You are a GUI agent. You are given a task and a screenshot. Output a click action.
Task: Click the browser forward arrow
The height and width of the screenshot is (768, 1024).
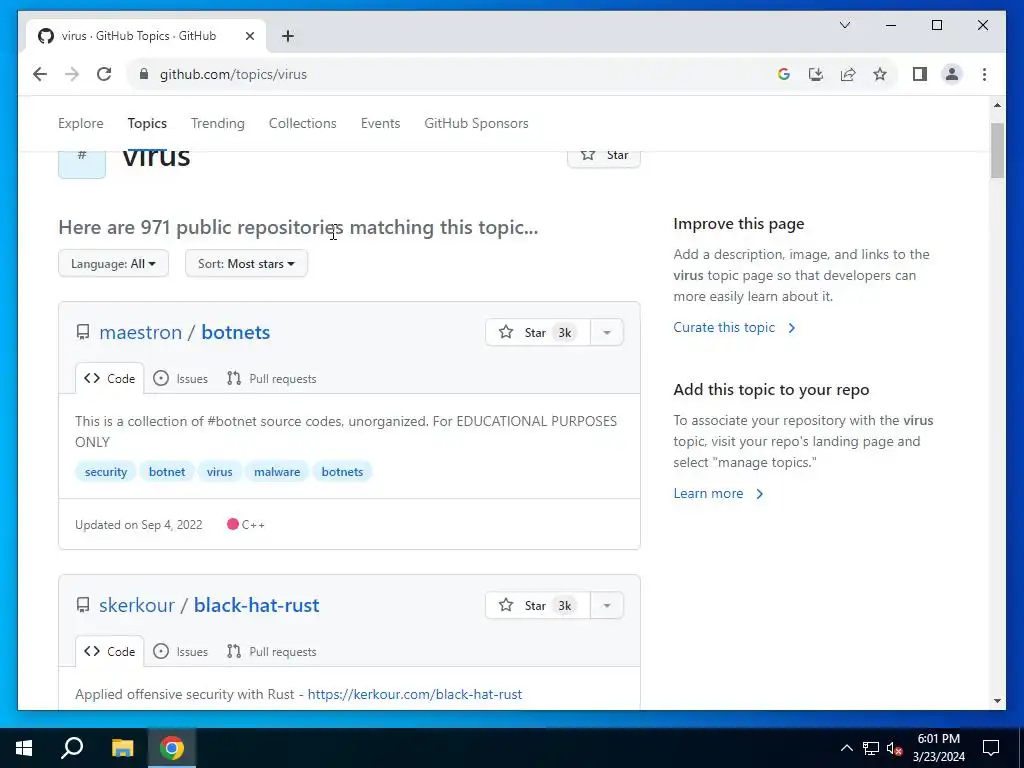[72, 74]
